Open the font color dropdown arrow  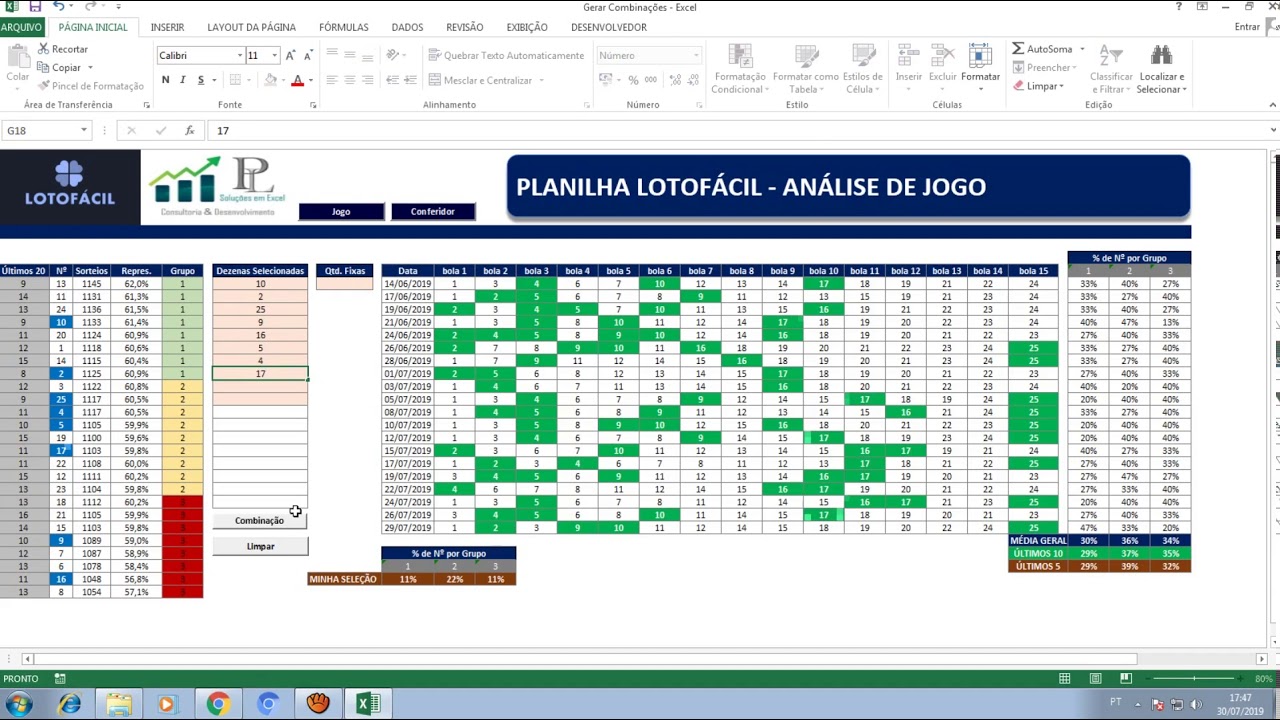click(x=310, y=80)
